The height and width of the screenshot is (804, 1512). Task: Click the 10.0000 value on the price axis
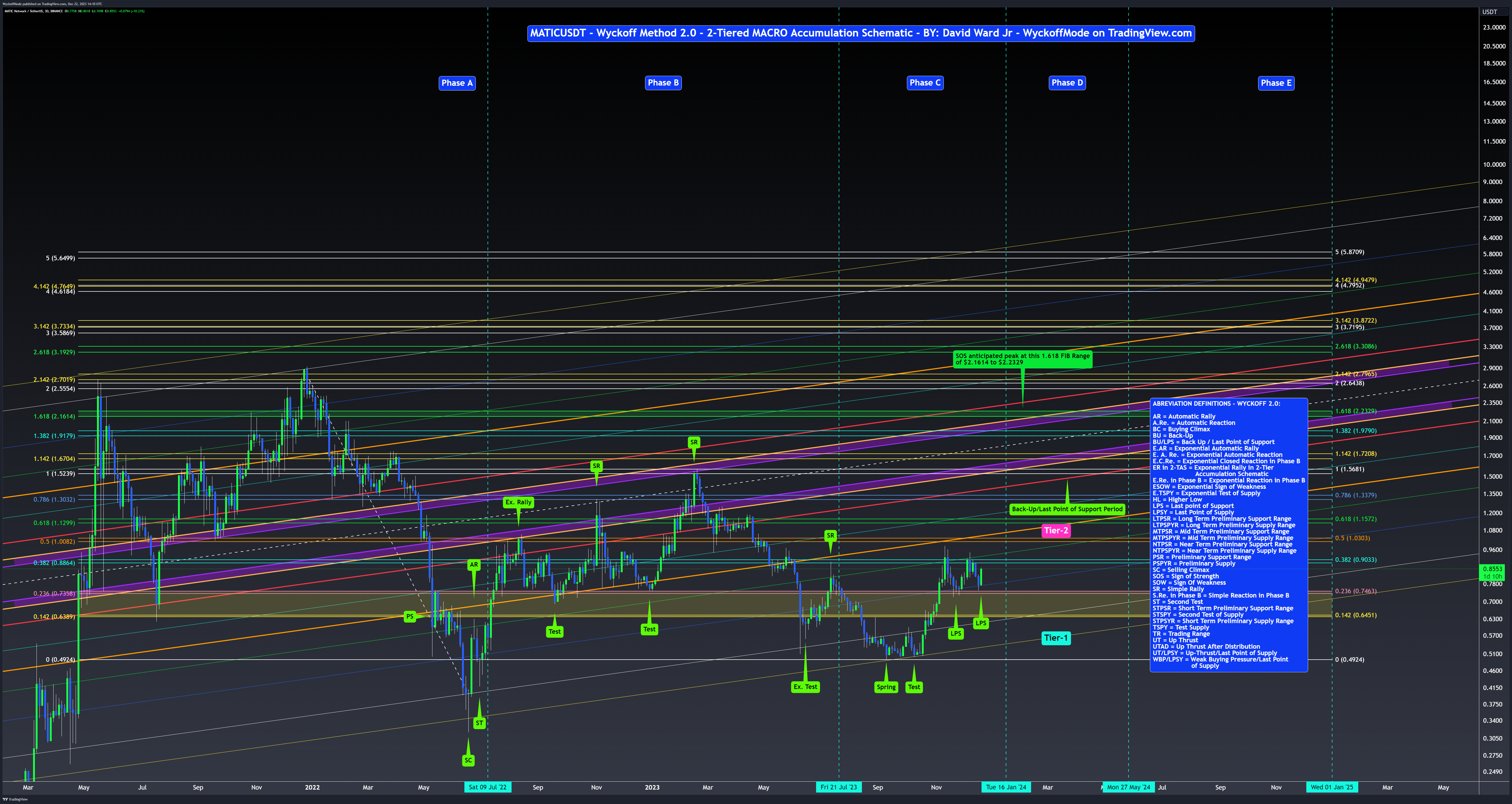[1494, 164]
